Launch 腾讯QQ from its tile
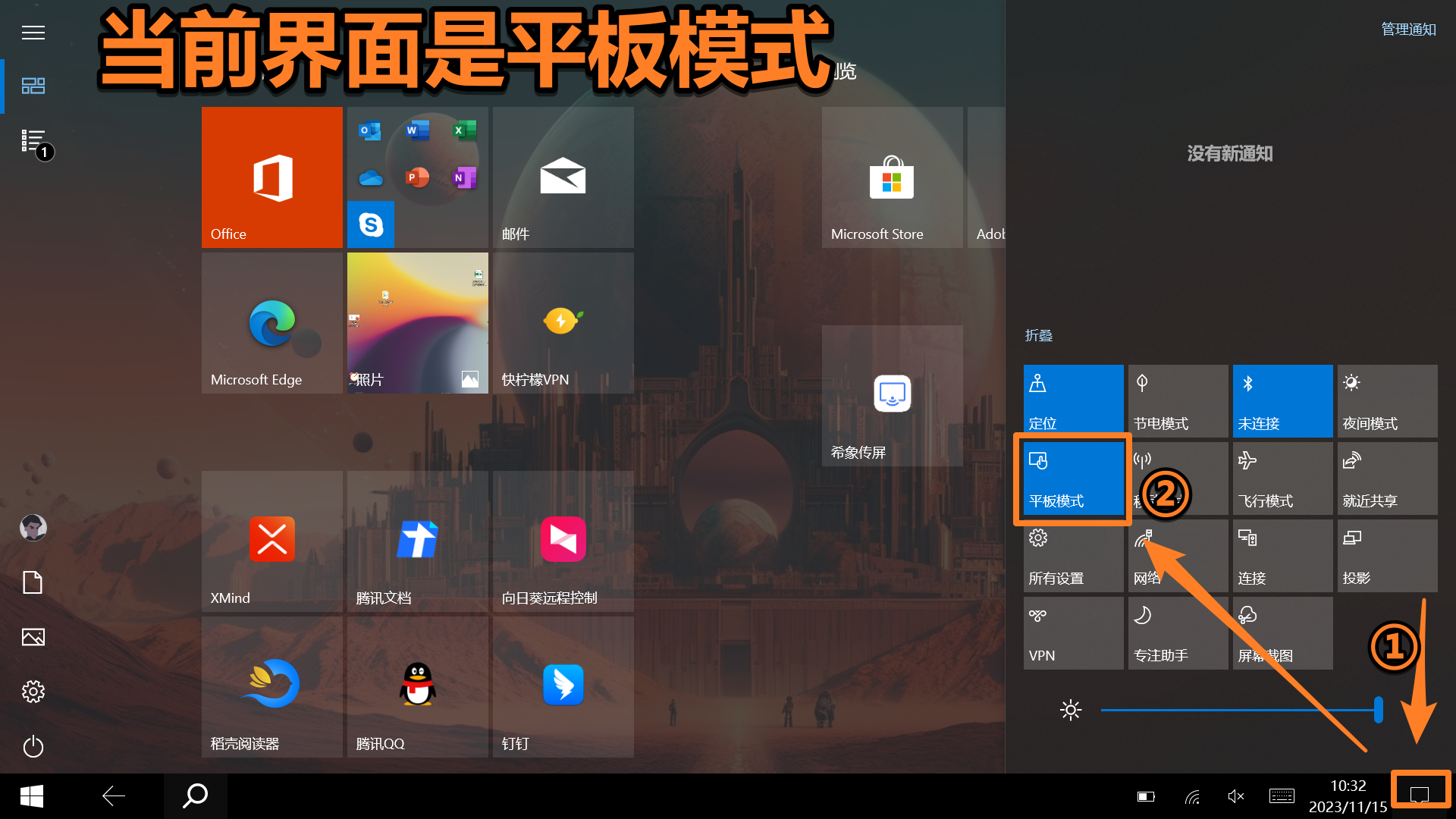 pos(418,686)
